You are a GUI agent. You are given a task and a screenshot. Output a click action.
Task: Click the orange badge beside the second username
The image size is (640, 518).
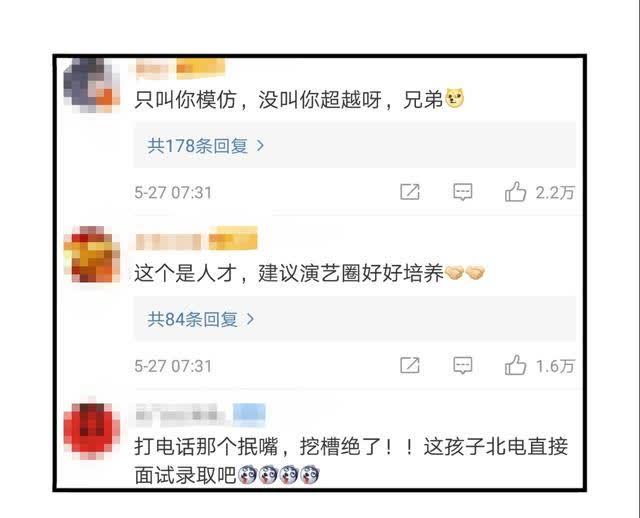[233, 238]
